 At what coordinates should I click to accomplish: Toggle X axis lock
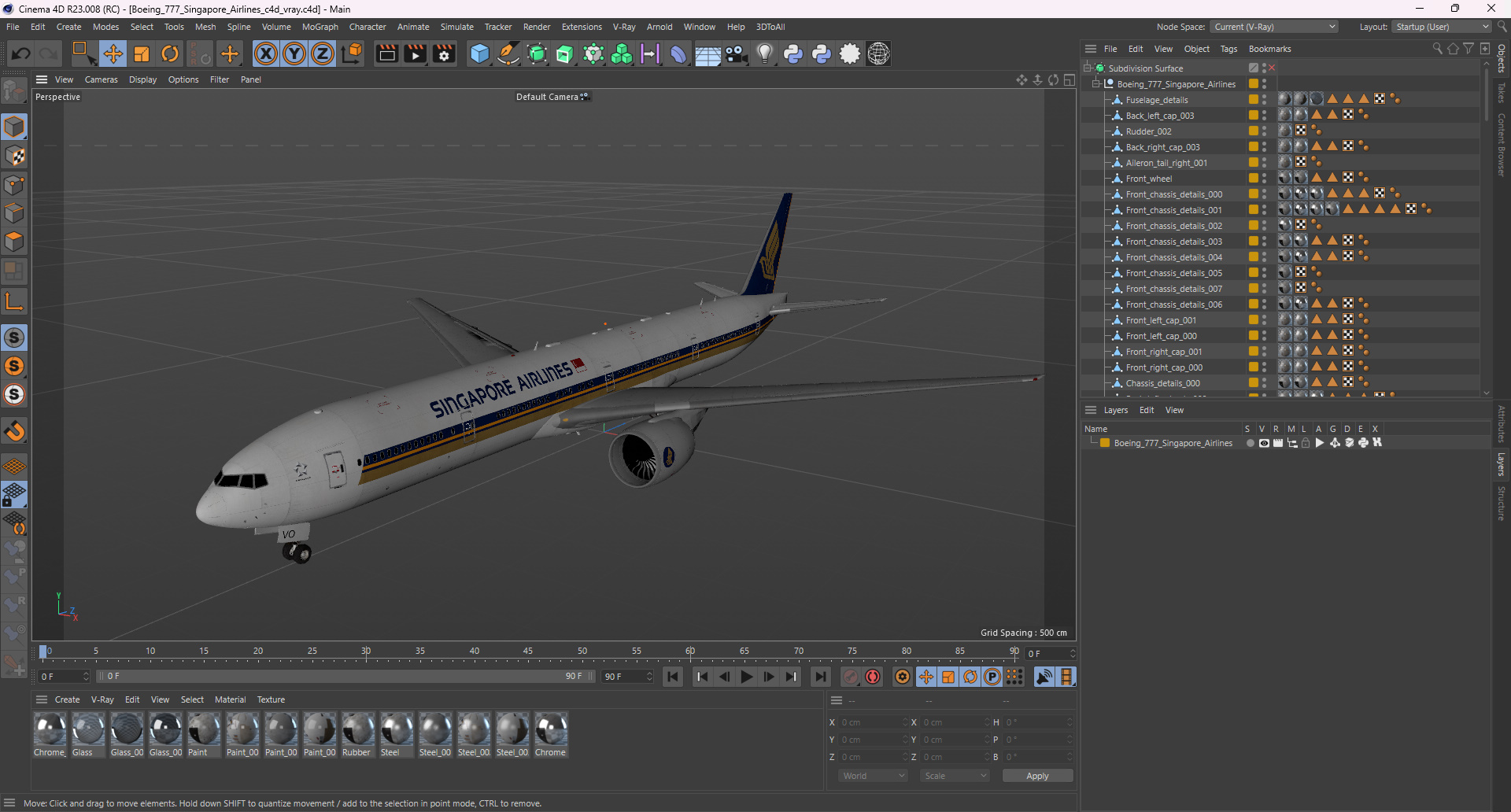pyautogui.click(x=266, y=54)
